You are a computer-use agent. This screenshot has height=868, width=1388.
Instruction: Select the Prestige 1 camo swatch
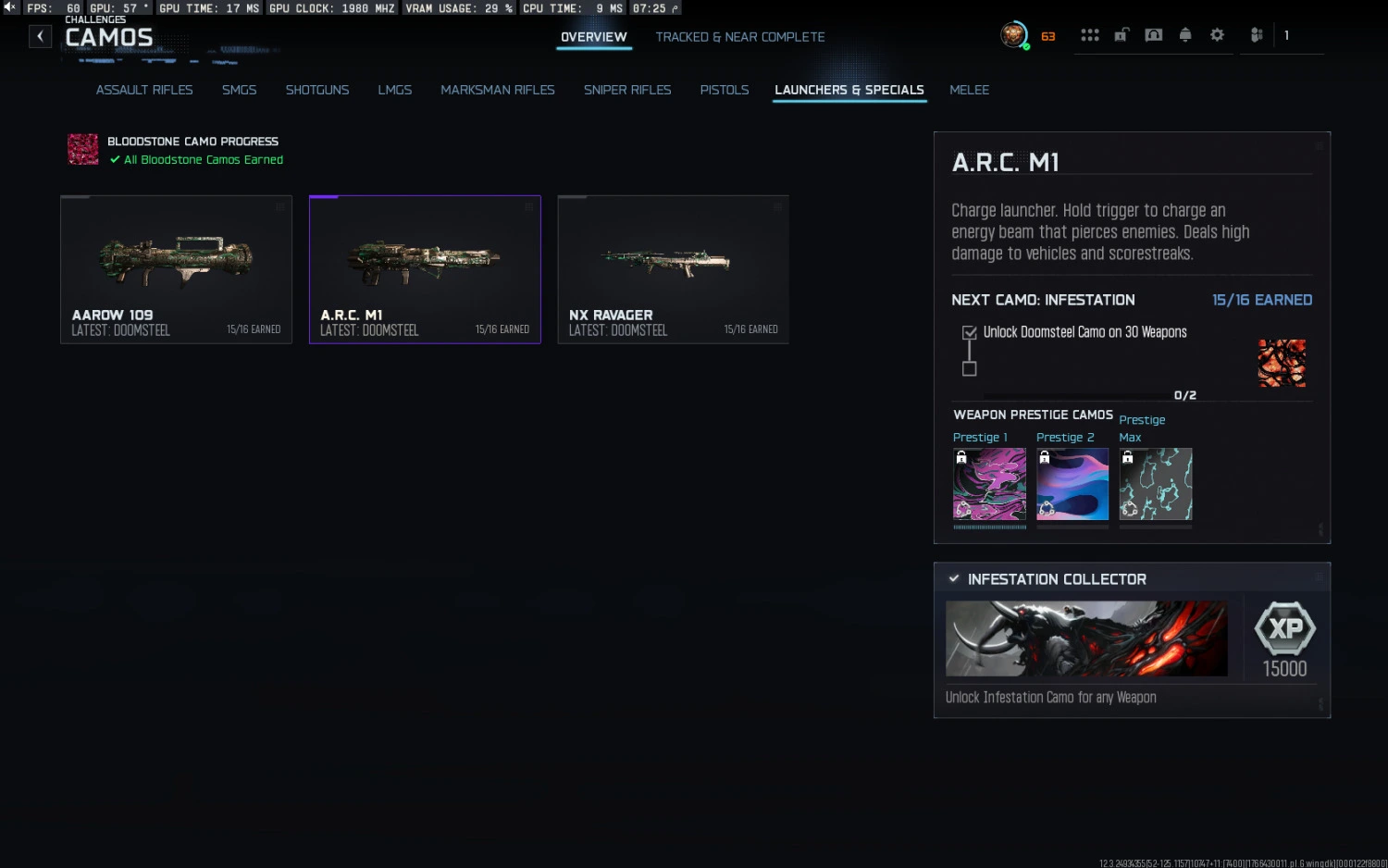tap(990, 484)
